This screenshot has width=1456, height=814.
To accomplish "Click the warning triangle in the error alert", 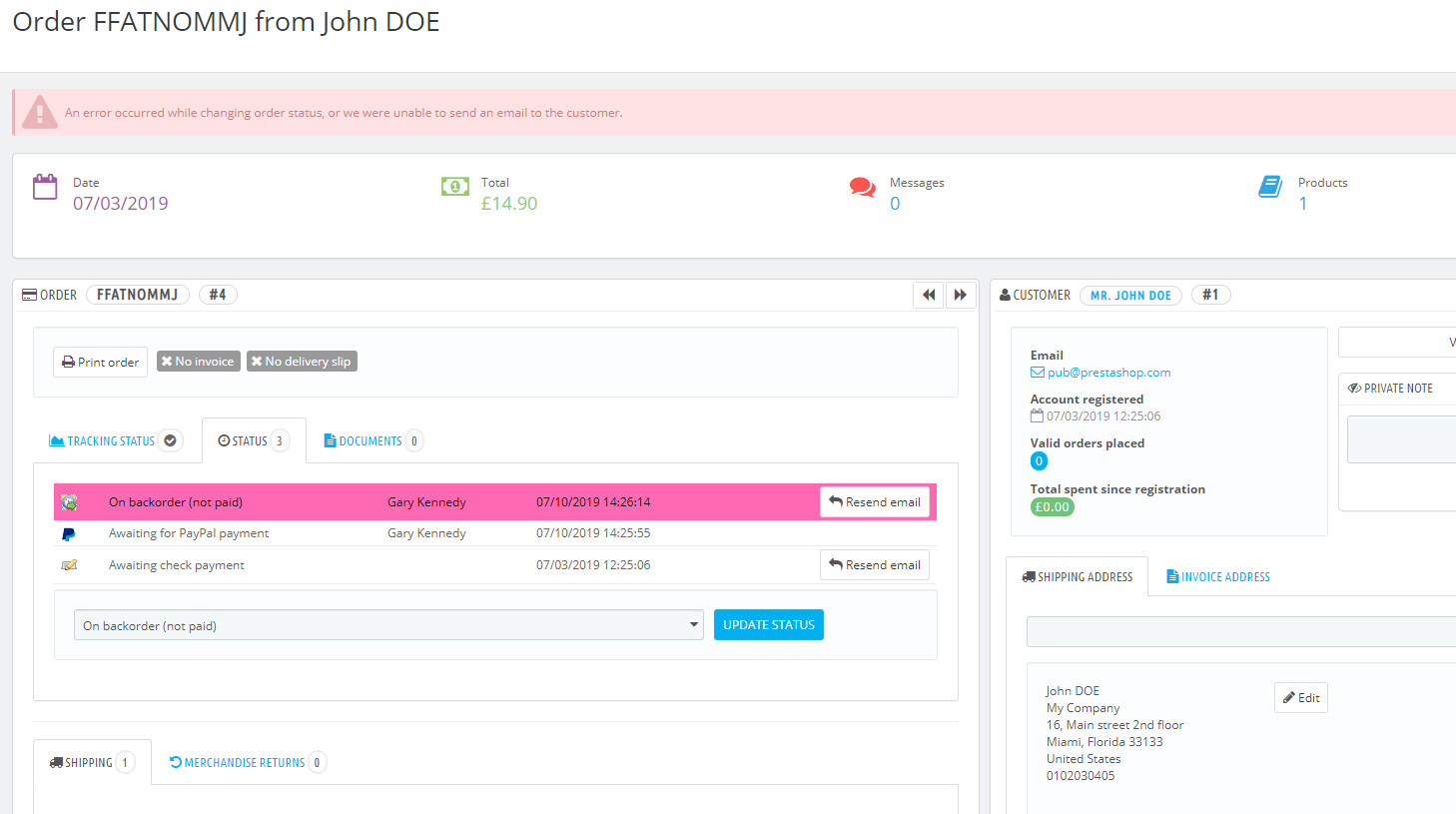I will (40, 112).
